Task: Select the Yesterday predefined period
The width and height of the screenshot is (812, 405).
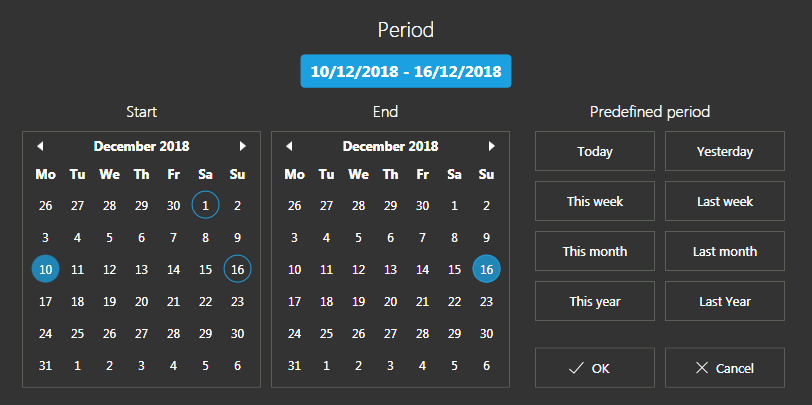Action: (724, 152)
